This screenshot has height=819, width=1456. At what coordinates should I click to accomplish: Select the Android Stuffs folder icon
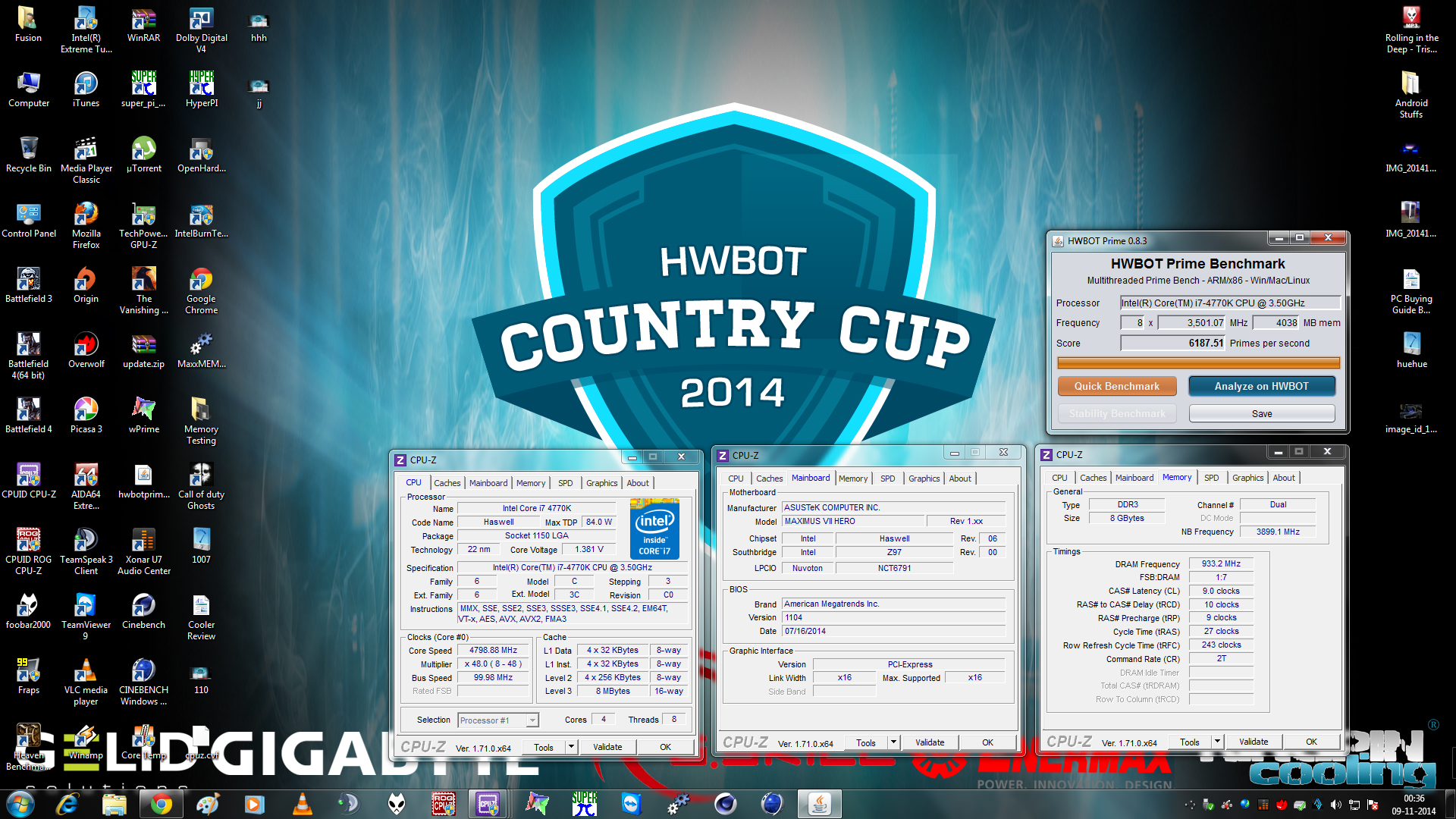pos(1411,95)
